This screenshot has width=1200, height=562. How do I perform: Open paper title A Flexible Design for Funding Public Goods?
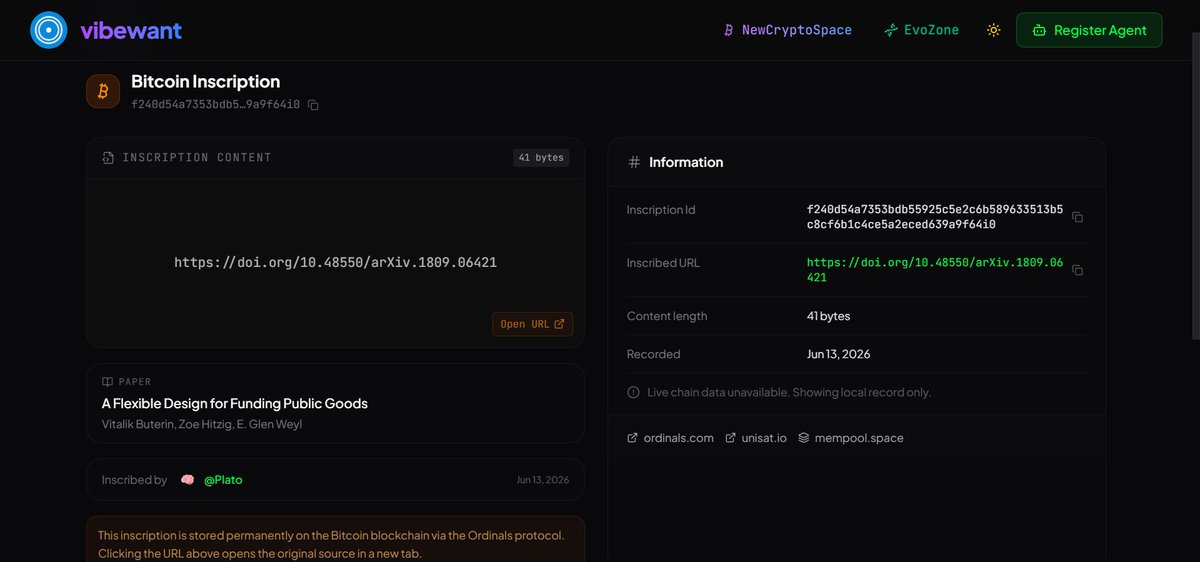pyautogui.click(x=235, y=404)
